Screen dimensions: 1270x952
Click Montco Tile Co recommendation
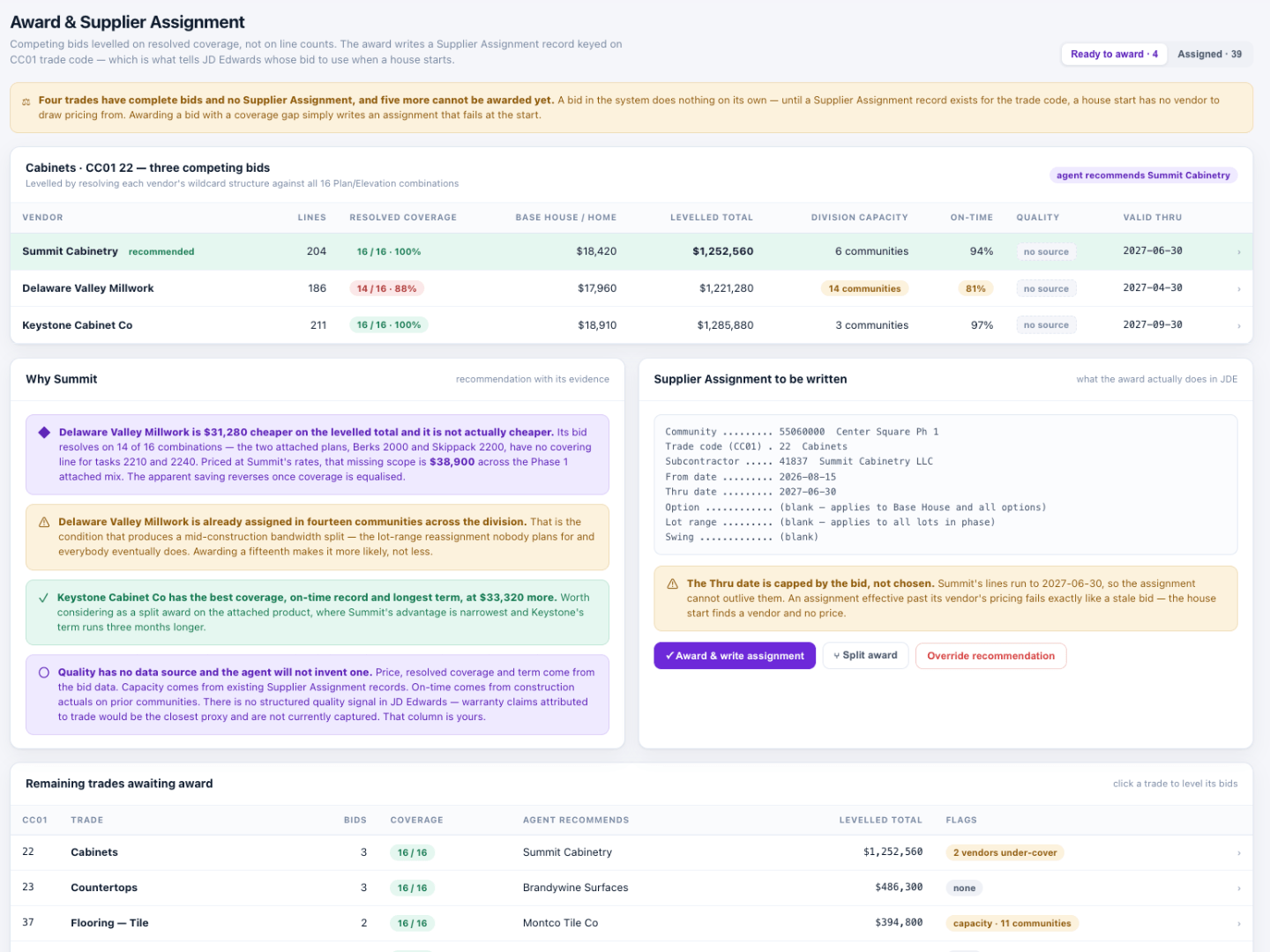(560, 923)
